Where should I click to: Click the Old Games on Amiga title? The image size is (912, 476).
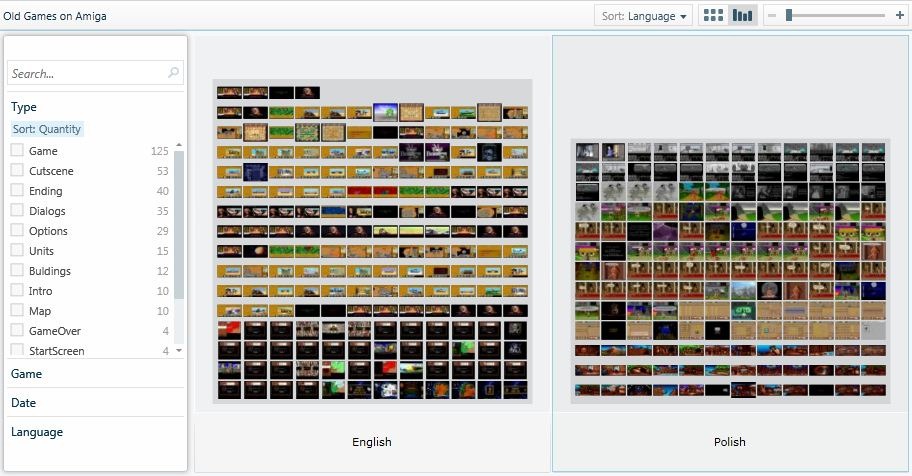[x=55, y=16]
